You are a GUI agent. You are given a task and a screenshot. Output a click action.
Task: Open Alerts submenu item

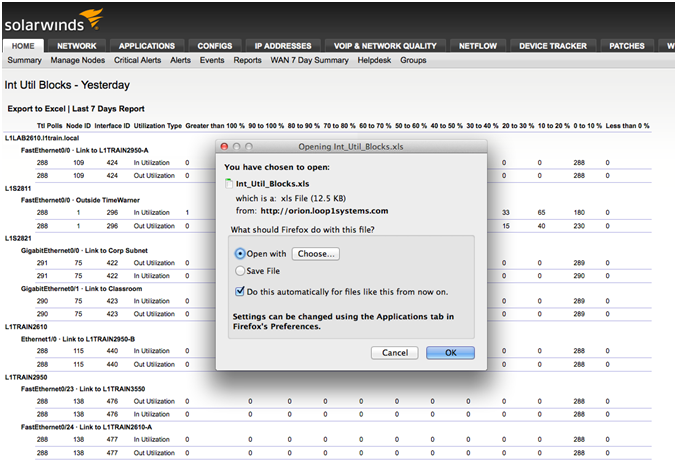point(180,60)
